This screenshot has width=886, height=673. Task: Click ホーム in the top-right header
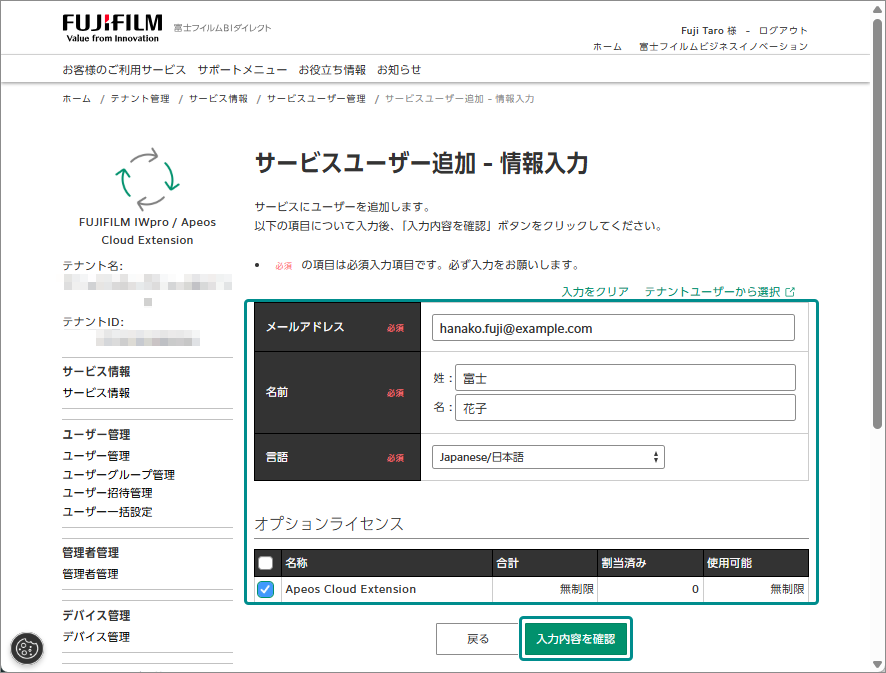pyautogui.click(x=607, y=46)
